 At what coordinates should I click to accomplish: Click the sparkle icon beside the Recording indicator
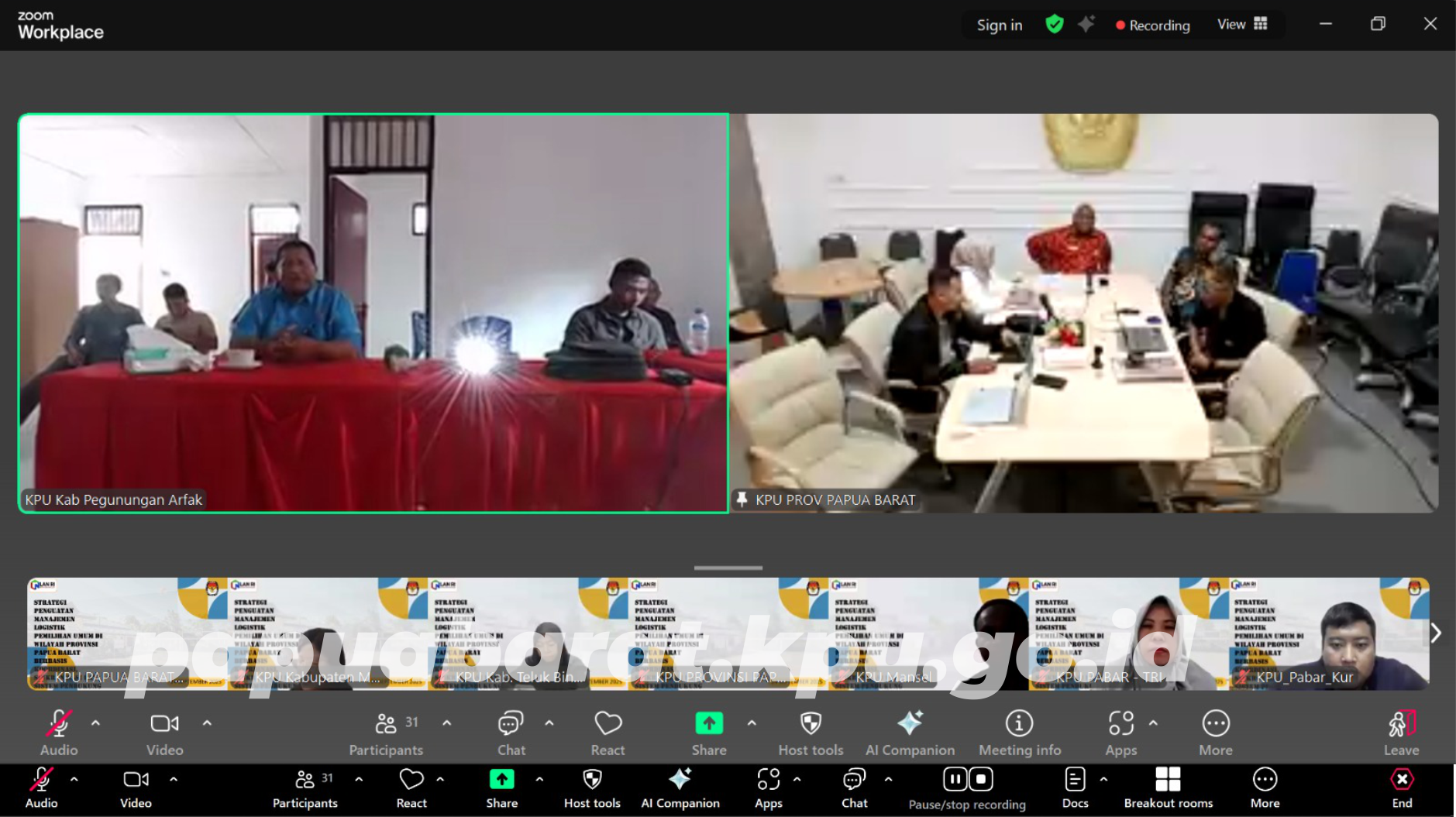(1086, 25)
